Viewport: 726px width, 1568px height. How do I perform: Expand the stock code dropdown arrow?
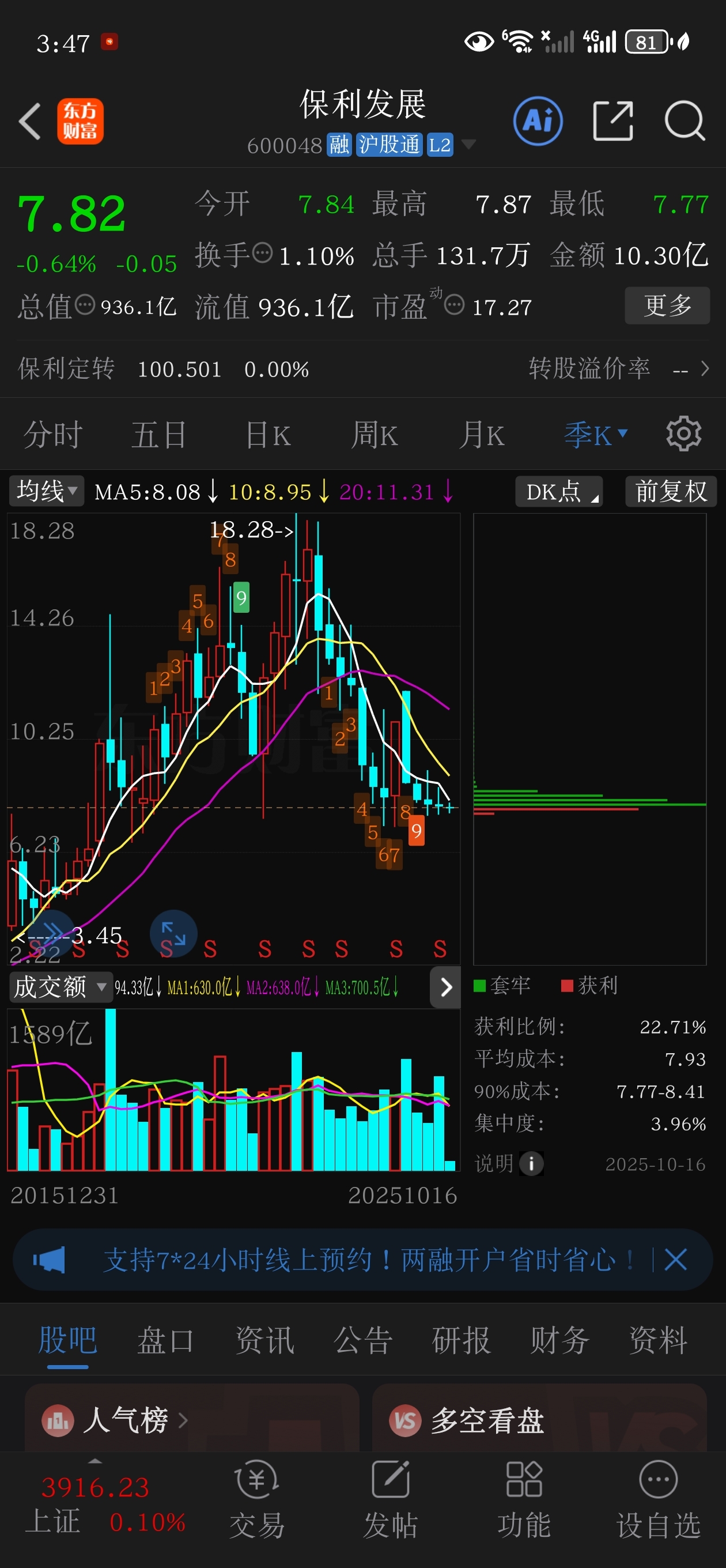tap(468, 144)
